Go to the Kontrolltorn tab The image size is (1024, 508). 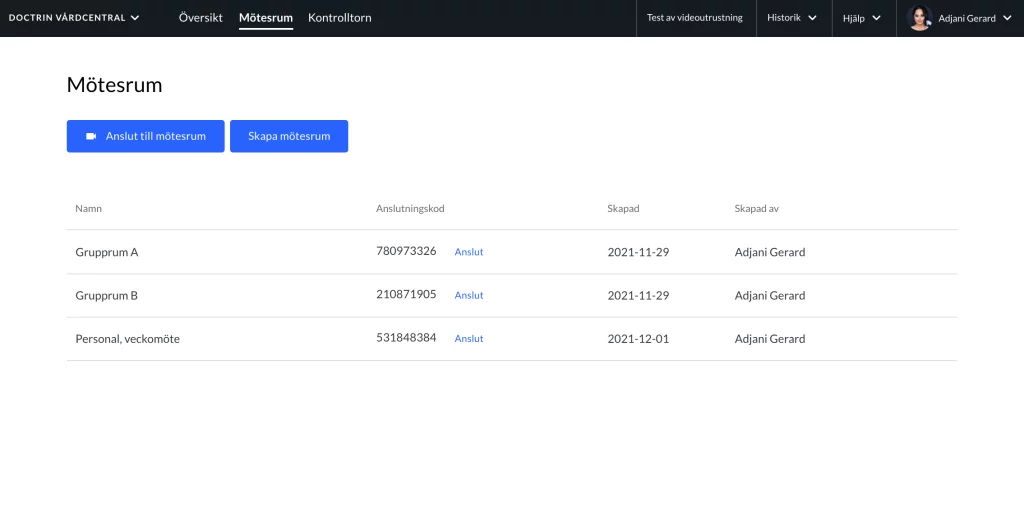click(340, 18)
